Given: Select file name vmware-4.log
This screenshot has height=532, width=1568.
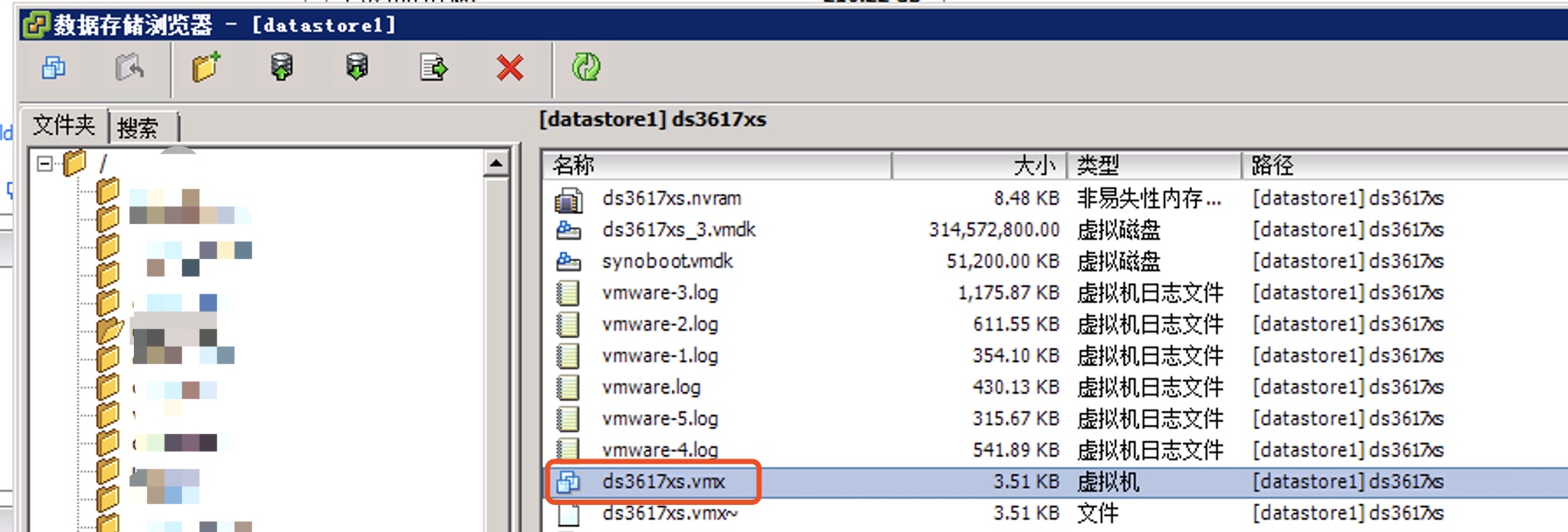Looking at the screenshot, I should (660, 451).
